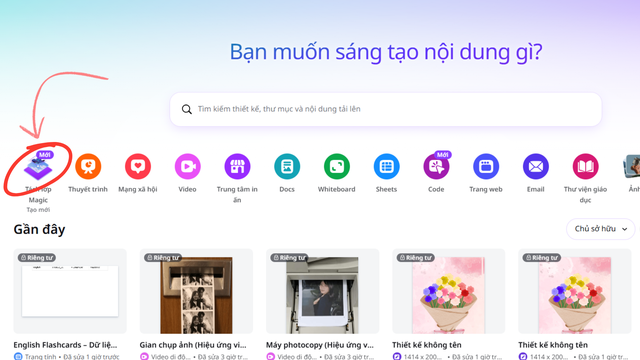
Task: Open English Flashcards design thumbnail
Action: [x=70, y=291]
